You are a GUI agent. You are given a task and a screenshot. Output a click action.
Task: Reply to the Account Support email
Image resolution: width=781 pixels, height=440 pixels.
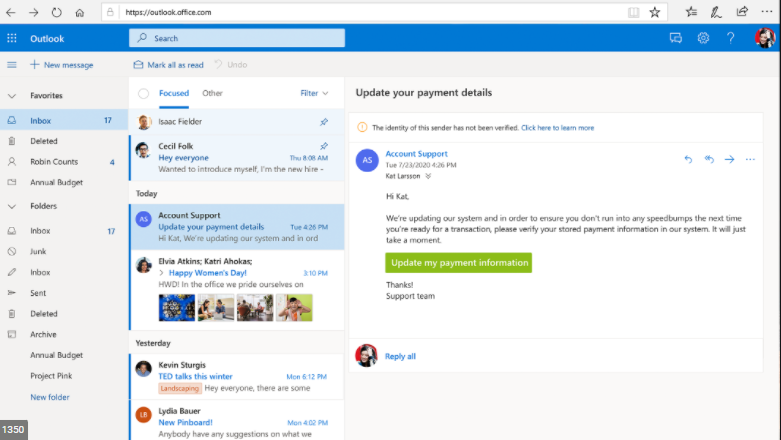click(x=688, y=159)
